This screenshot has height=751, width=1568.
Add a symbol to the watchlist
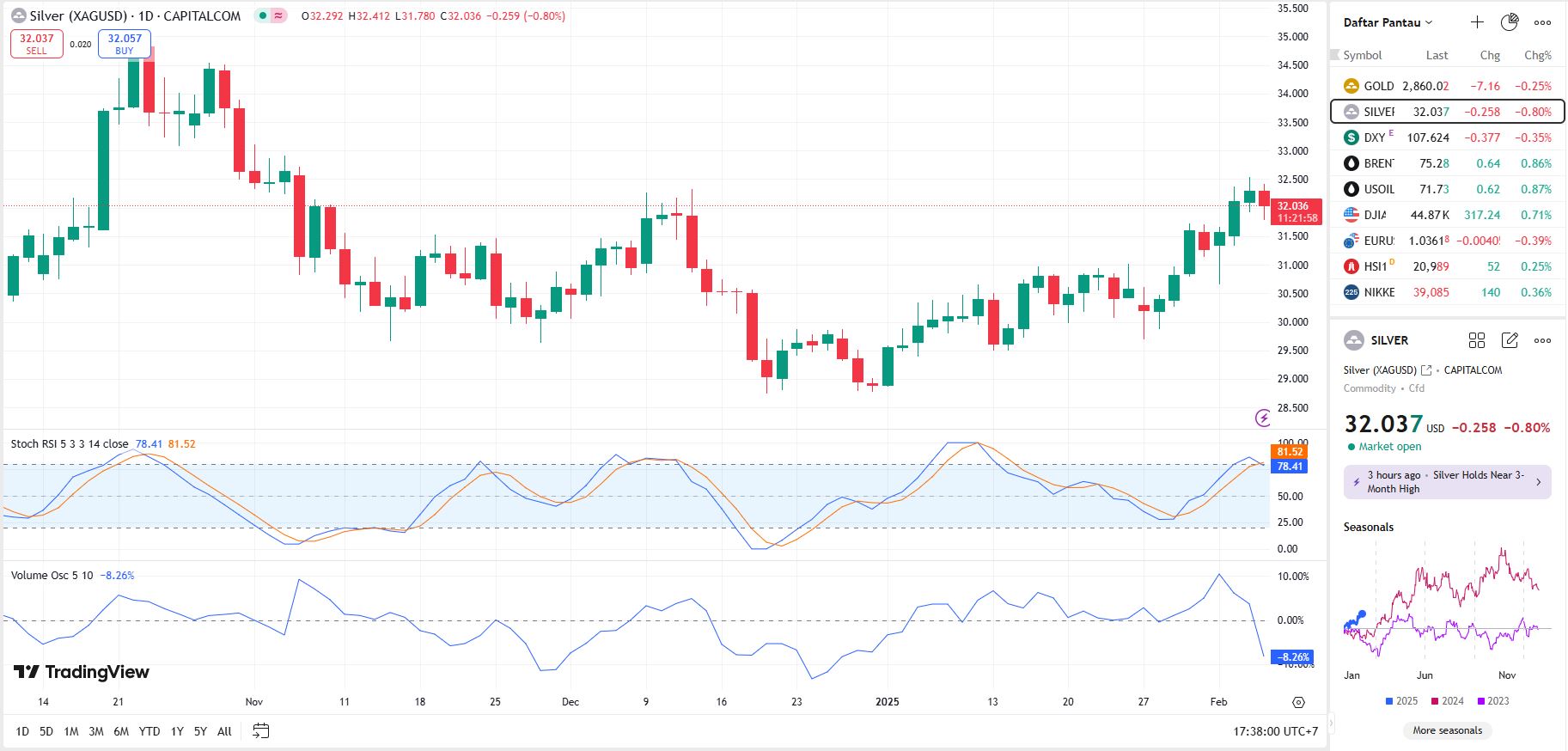tap(1477, 22)
